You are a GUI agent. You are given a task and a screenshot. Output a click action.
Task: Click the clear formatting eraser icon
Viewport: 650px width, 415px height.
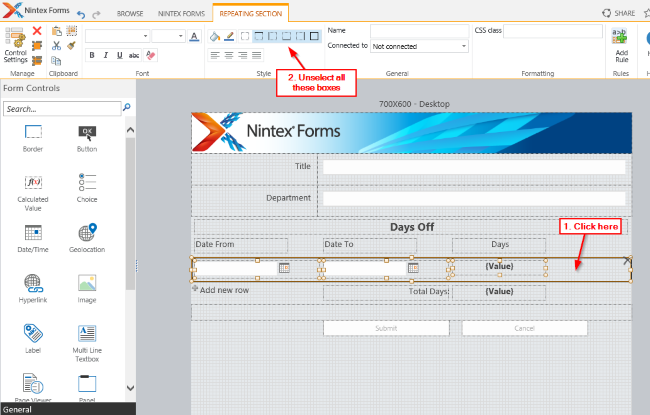point(151,55)
